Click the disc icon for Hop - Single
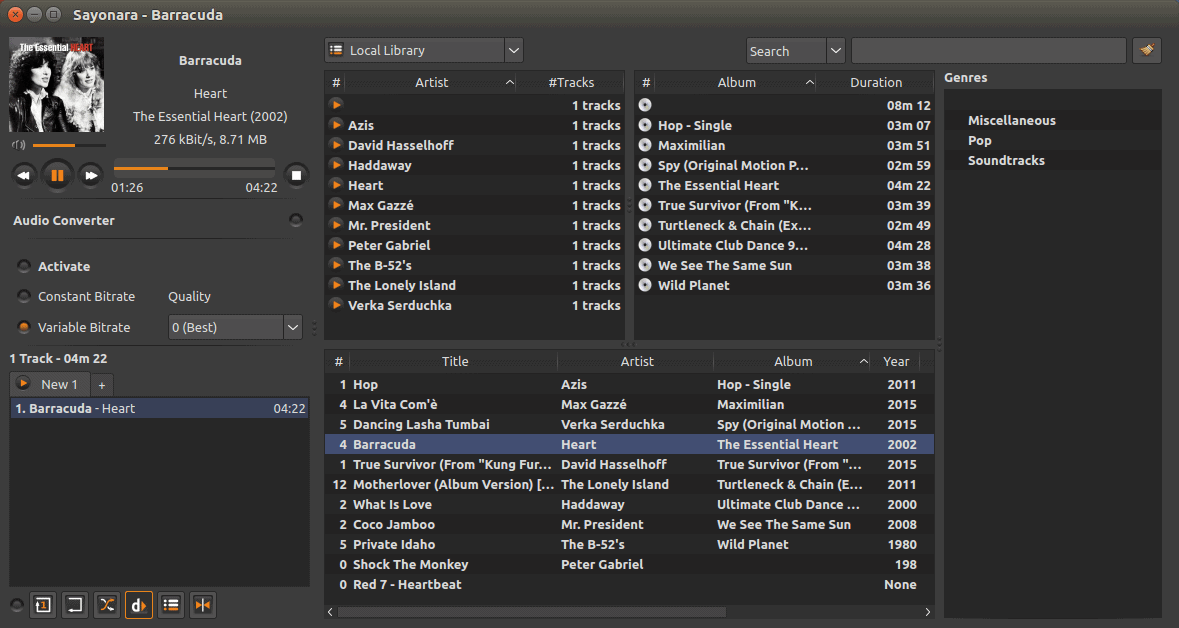The height and width of the screenshot is (628, 1179). [x=645, y=125]
